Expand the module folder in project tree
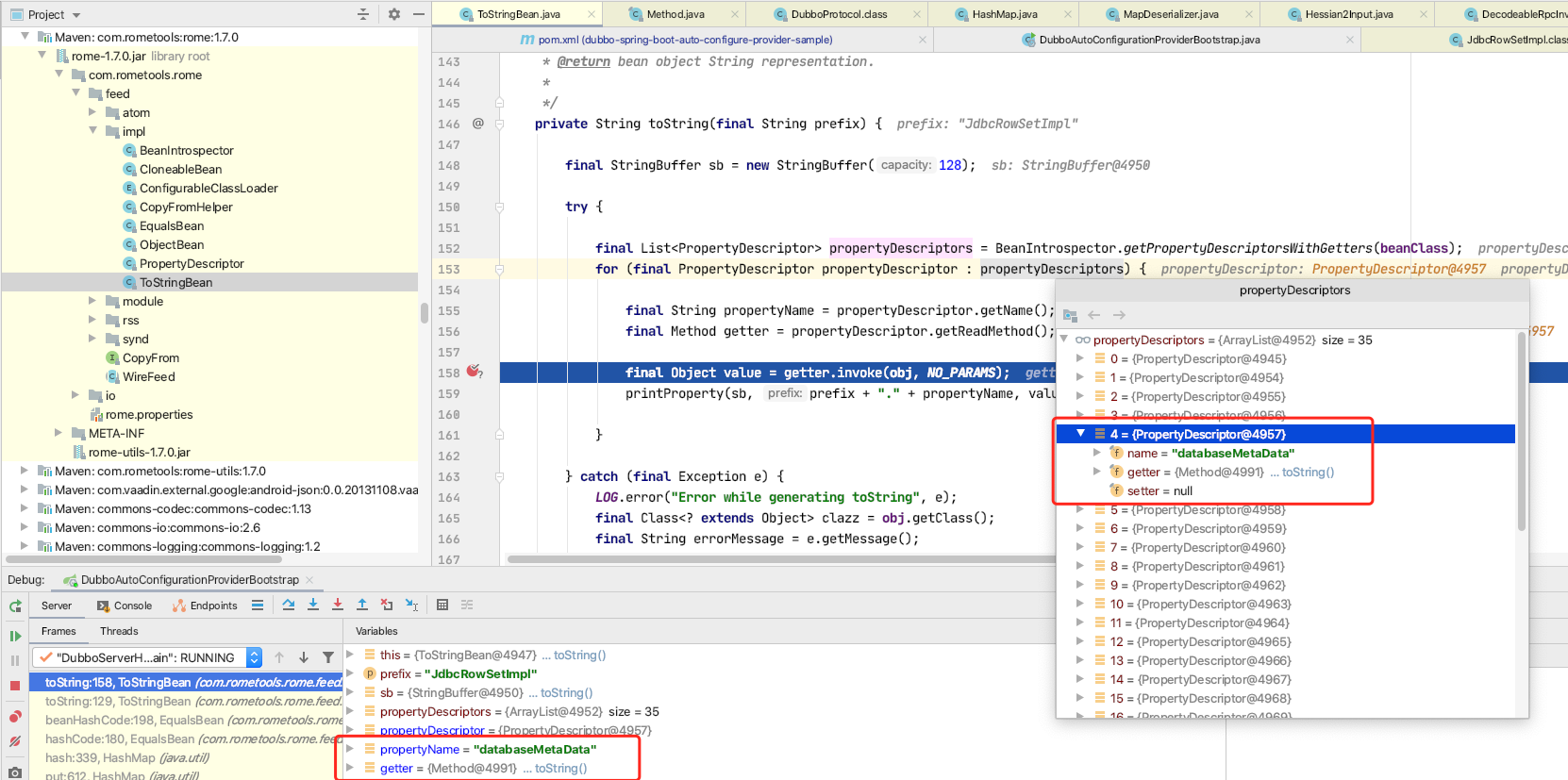The width and height of the screenshot is (1568, 780). coord(92,301)
